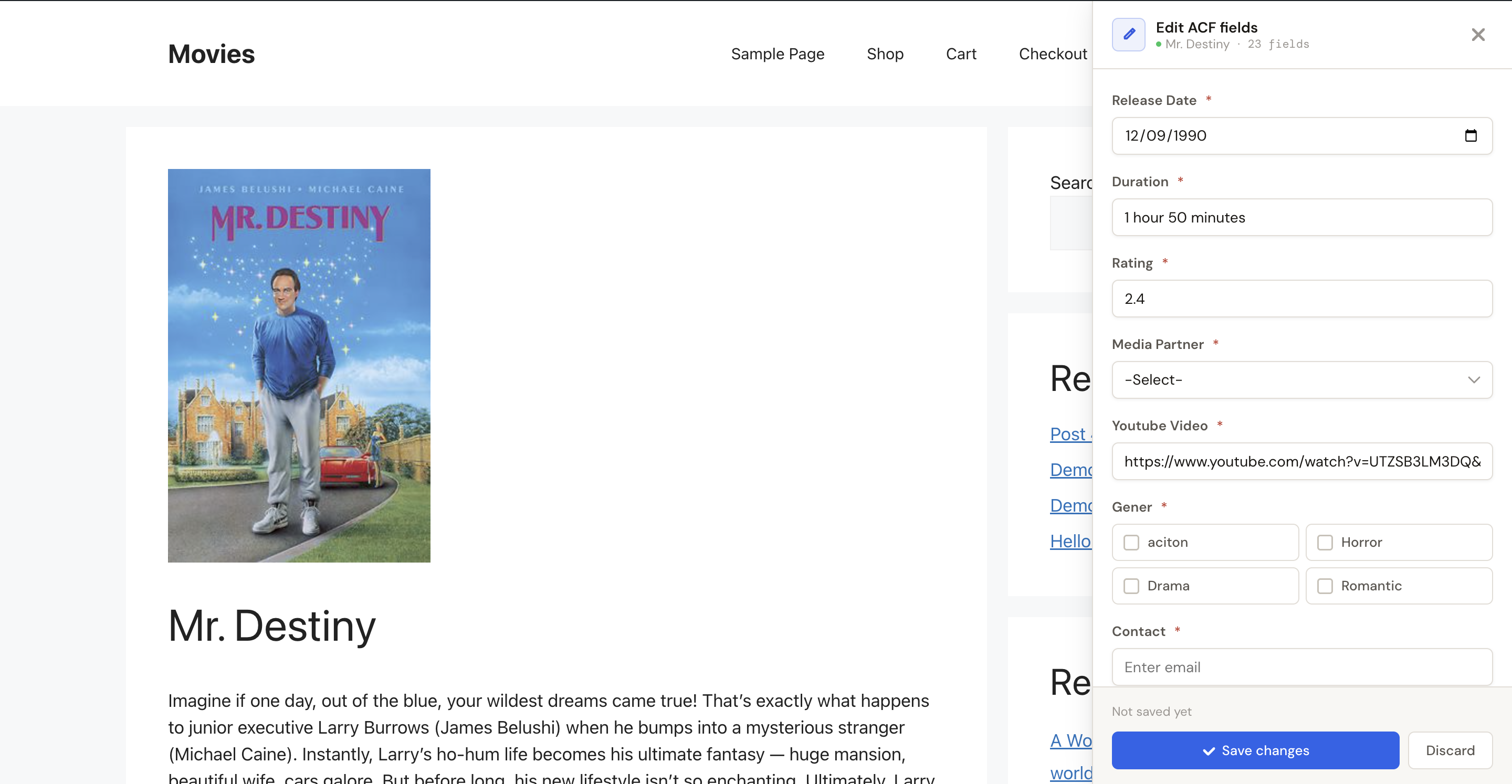Open the Post link in sidebar
Image resolution: width=1512 pixels, height=784 pixels.
[x=1070, y=435]
